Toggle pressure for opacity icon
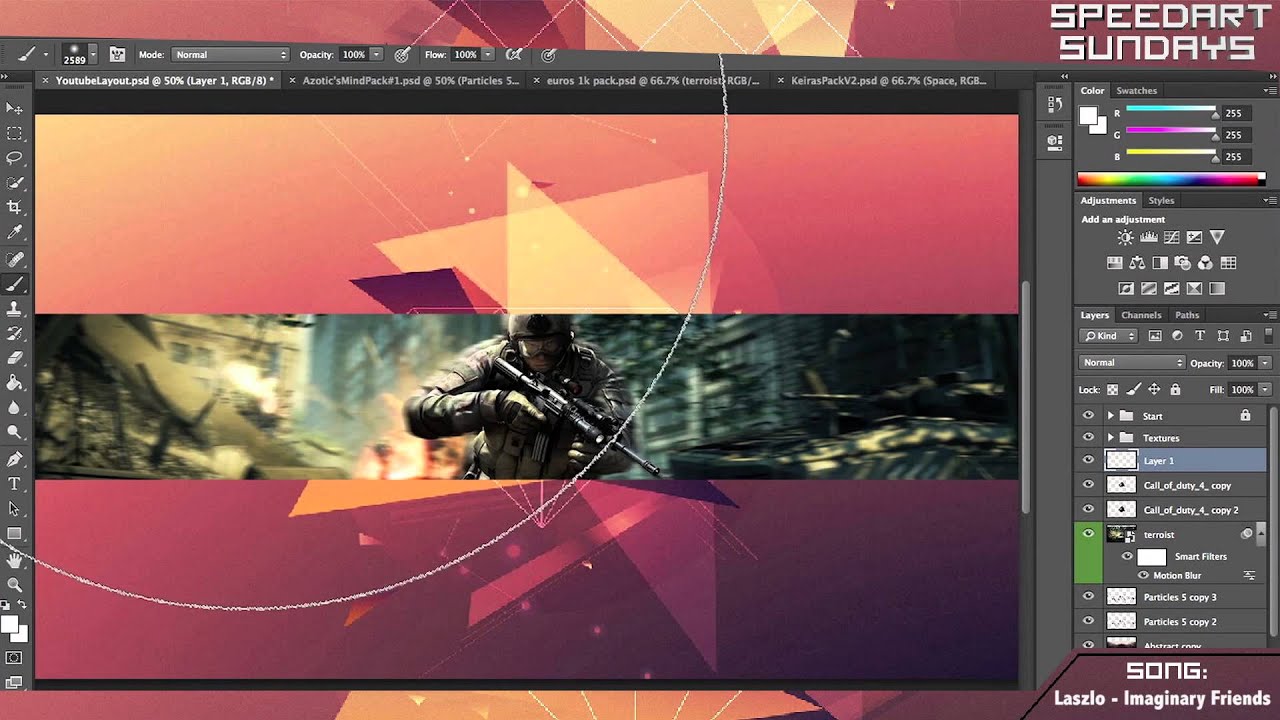The image size is (1280, 720). (402, 55)
